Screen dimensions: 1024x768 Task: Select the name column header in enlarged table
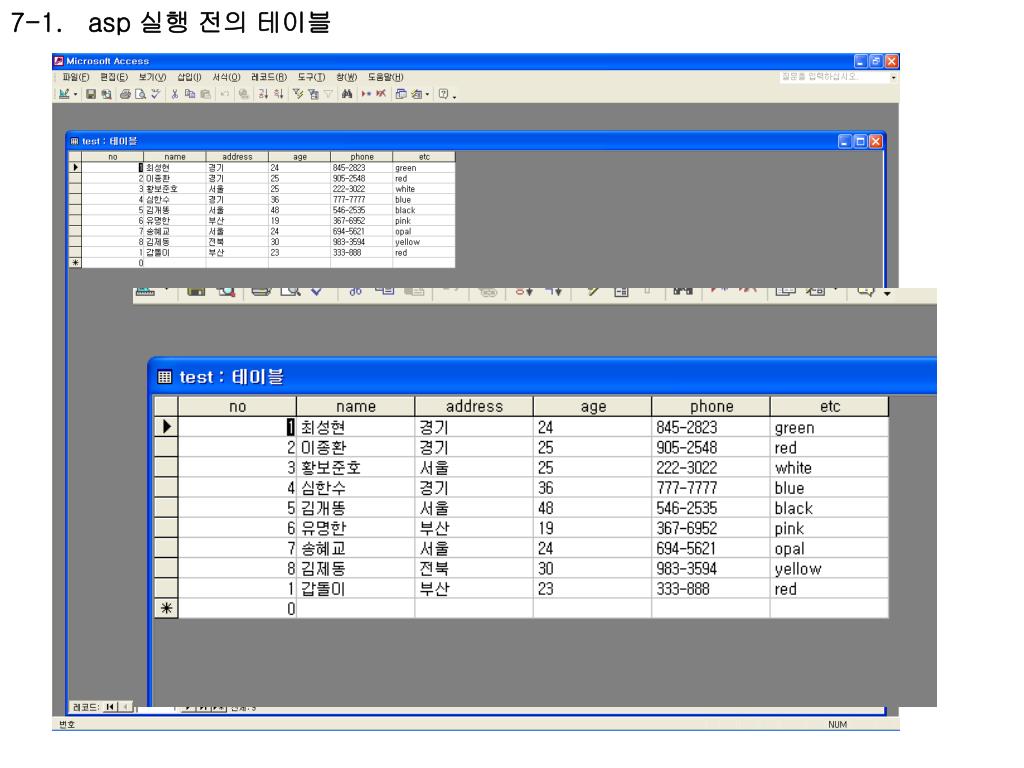tap(356, 406)
